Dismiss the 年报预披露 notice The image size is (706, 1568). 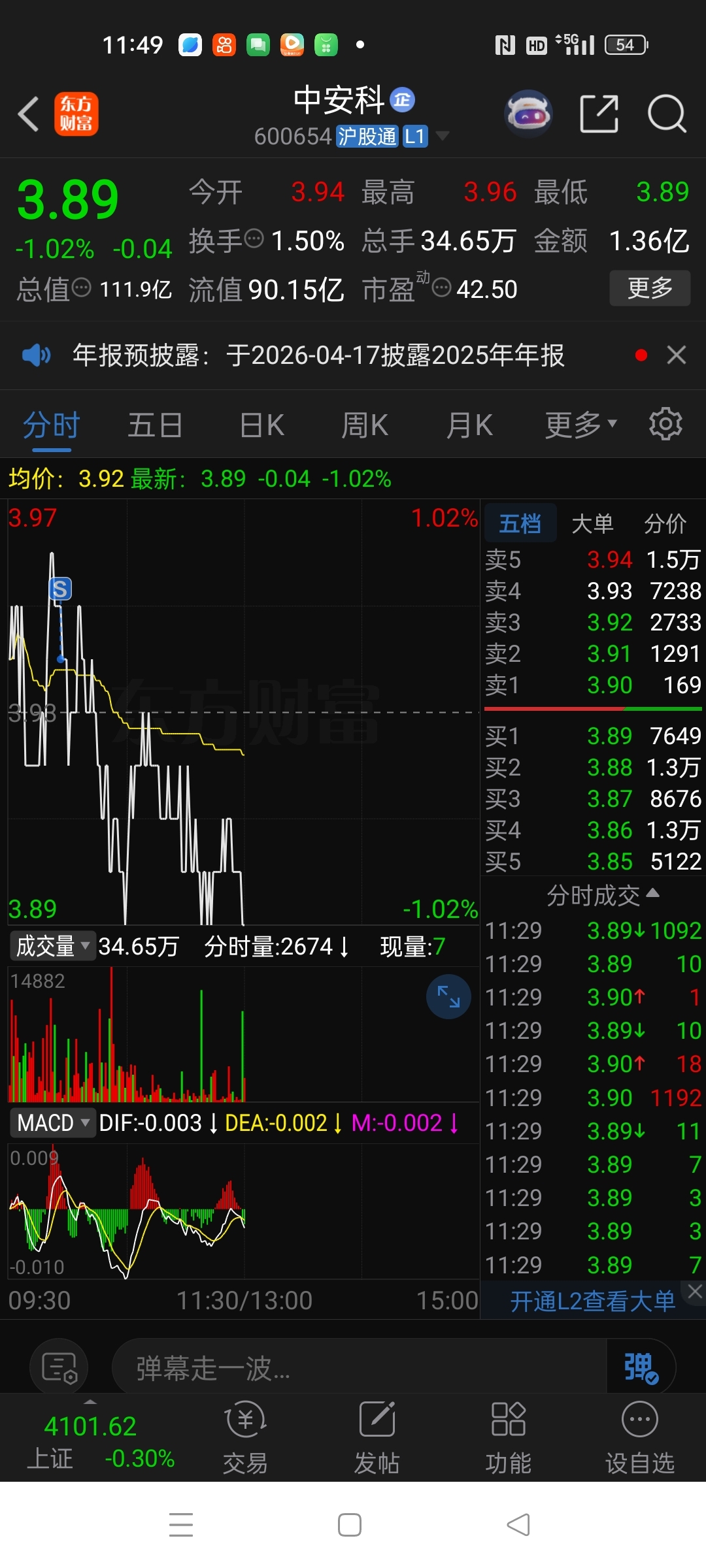[x=677, y=355]
